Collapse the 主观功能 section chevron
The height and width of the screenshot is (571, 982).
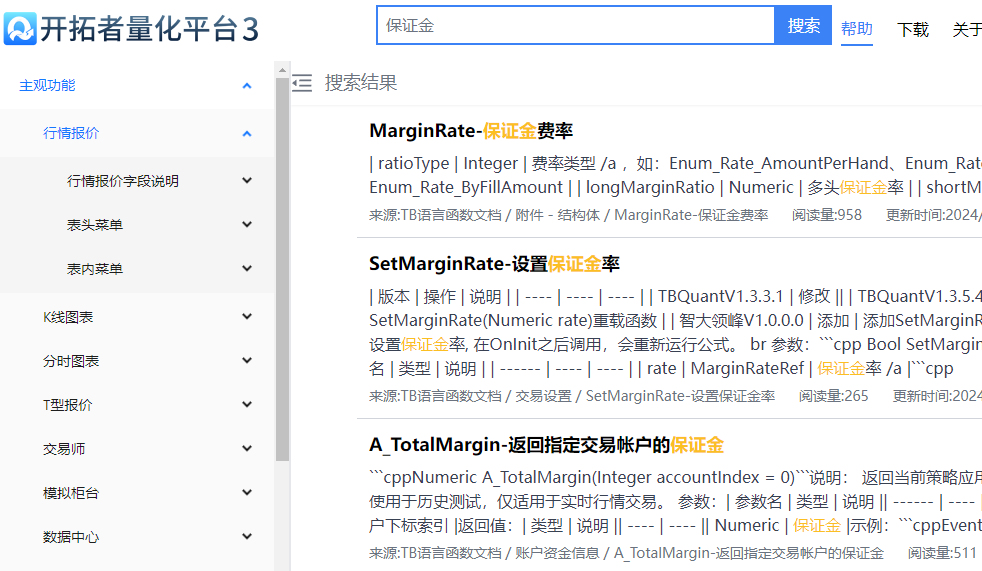pos(247,86)
